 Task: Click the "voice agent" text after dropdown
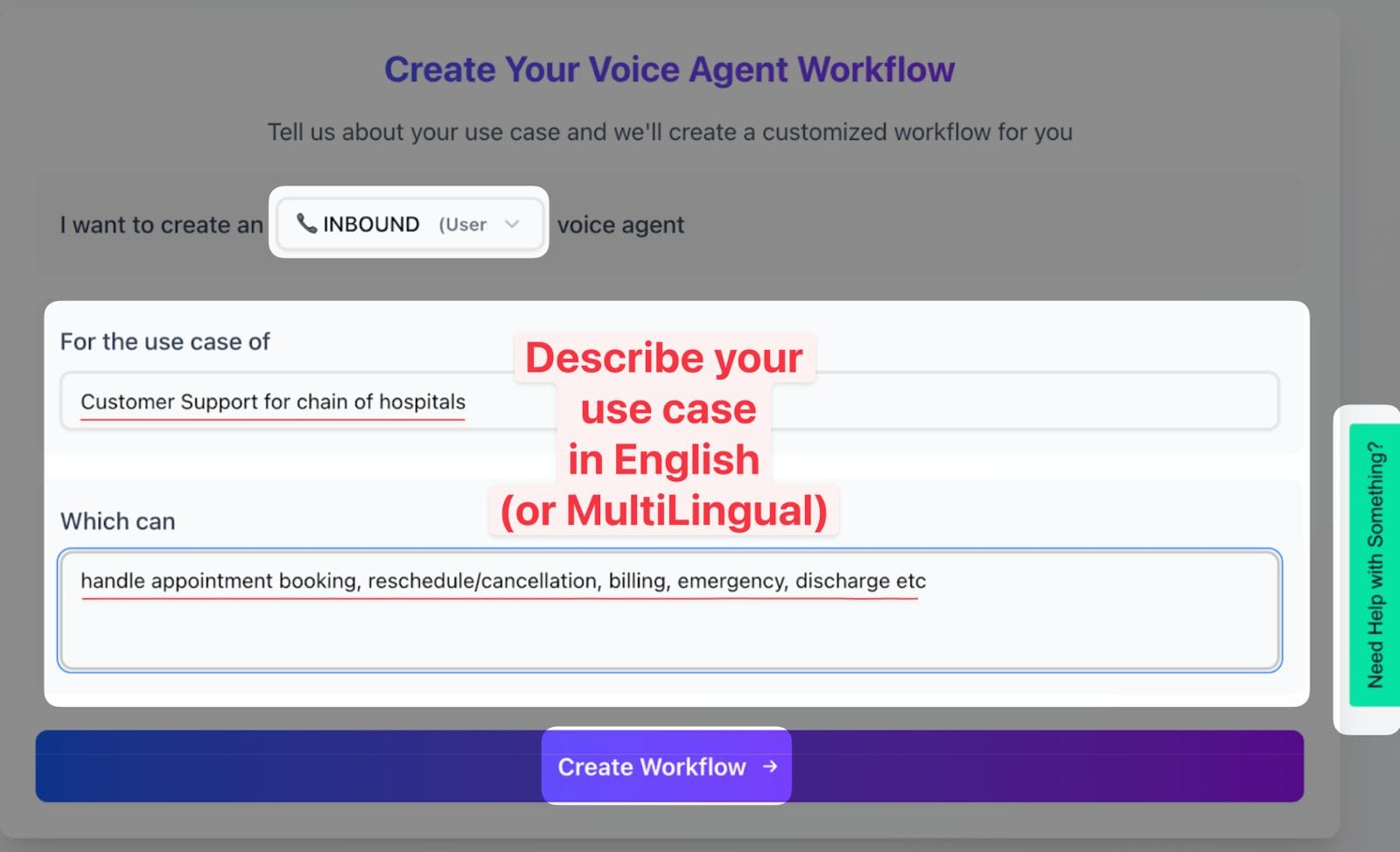coord(620,225)
